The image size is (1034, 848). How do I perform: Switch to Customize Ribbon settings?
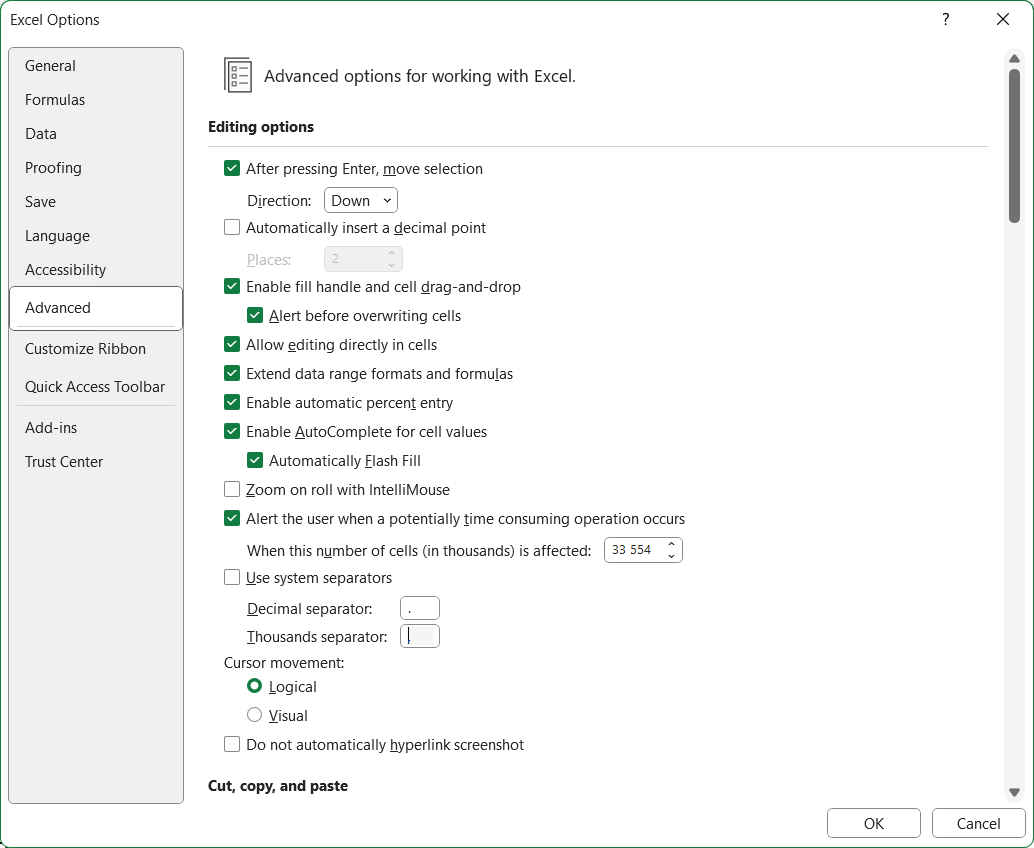pyautogui.click(x=85, y=349)
